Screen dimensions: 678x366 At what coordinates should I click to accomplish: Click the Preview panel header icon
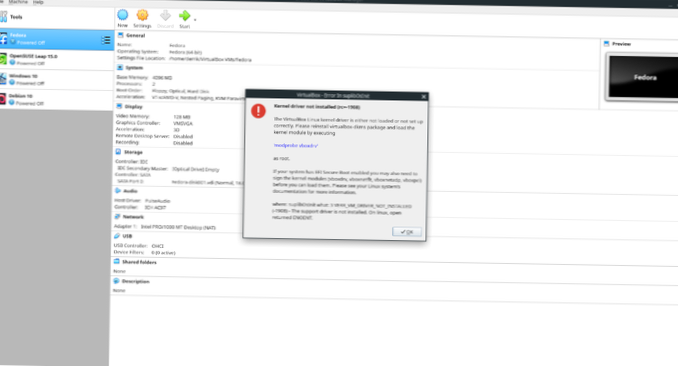(606, 44)
